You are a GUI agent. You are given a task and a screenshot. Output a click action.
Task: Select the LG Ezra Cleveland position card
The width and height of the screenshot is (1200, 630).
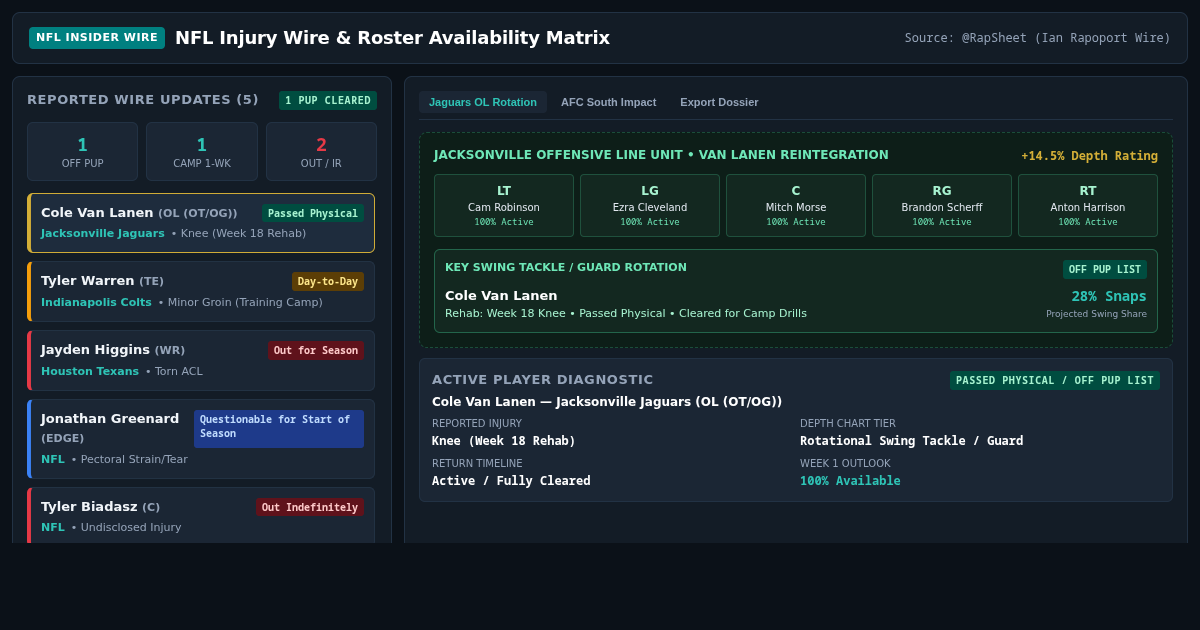click(650, 205)
